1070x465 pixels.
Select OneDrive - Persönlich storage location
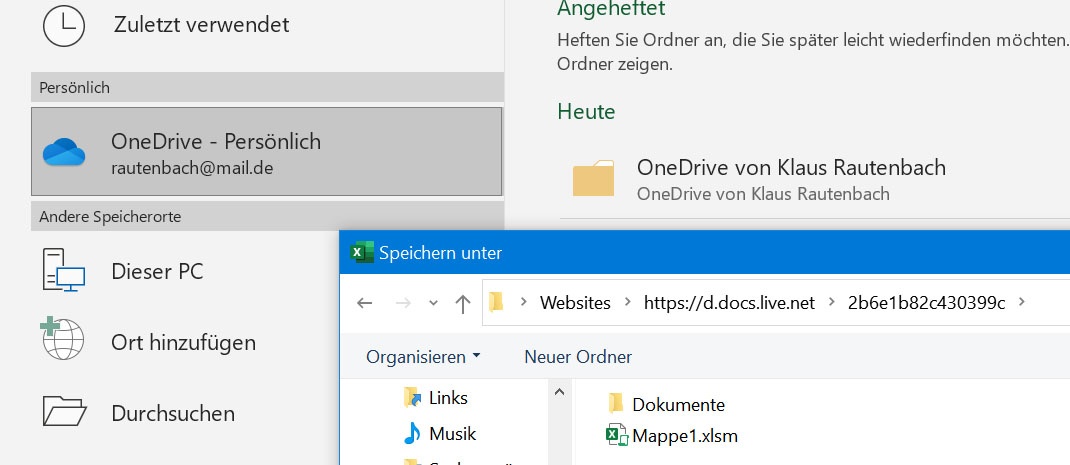tap(267, 152)
